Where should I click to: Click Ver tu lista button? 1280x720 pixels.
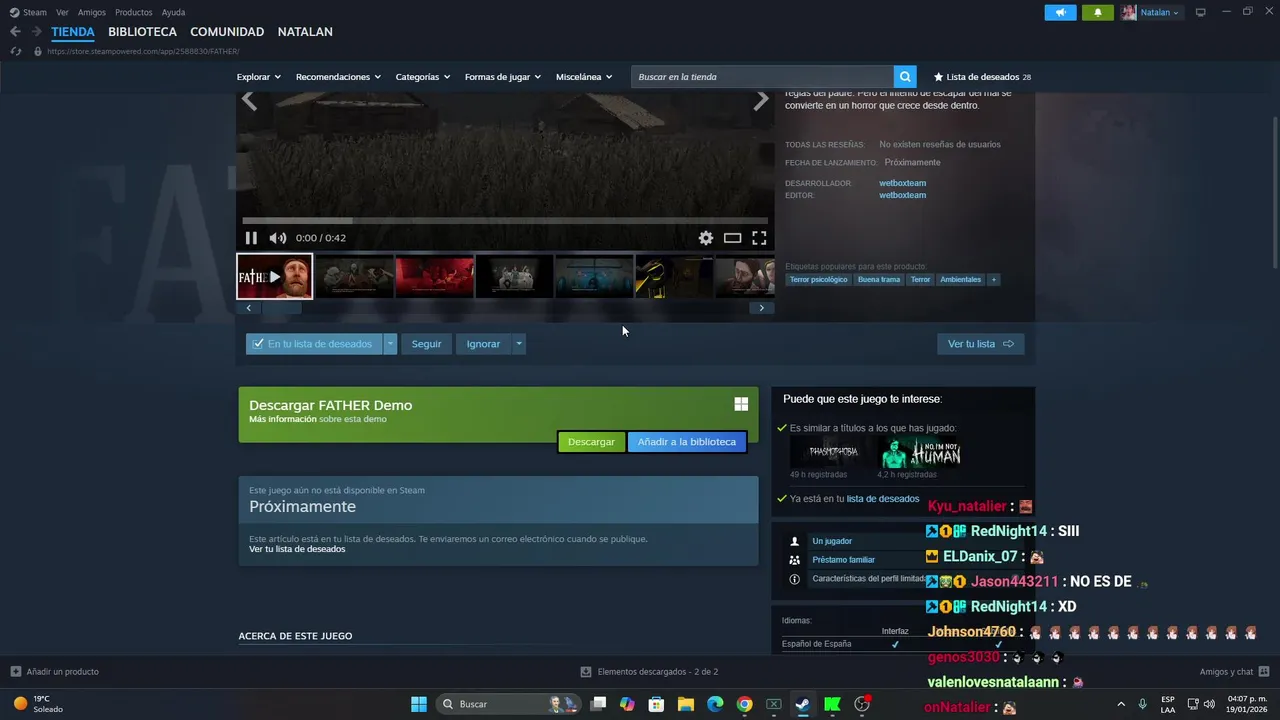click(980, 344)
